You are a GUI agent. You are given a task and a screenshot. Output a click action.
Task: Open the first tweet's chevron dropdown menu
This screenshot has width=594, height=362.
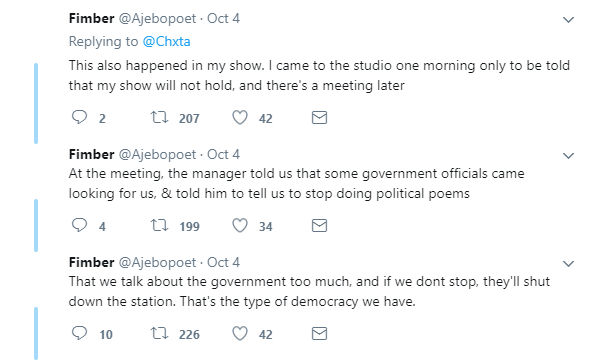[x=568, y=20]
